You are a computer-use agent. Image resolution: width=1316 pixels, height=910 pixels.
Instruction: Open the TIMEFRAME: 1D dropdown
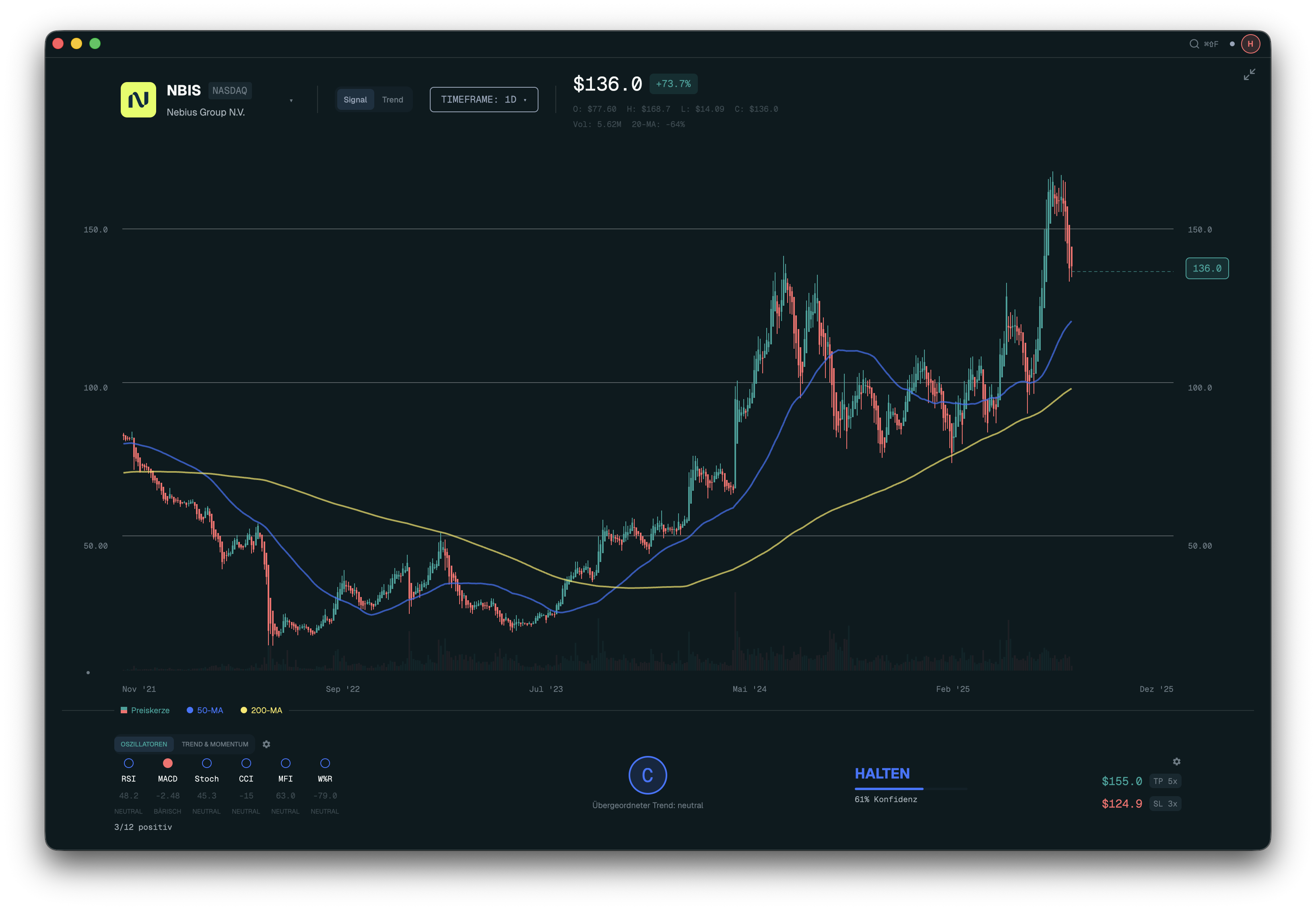(483, 99)
